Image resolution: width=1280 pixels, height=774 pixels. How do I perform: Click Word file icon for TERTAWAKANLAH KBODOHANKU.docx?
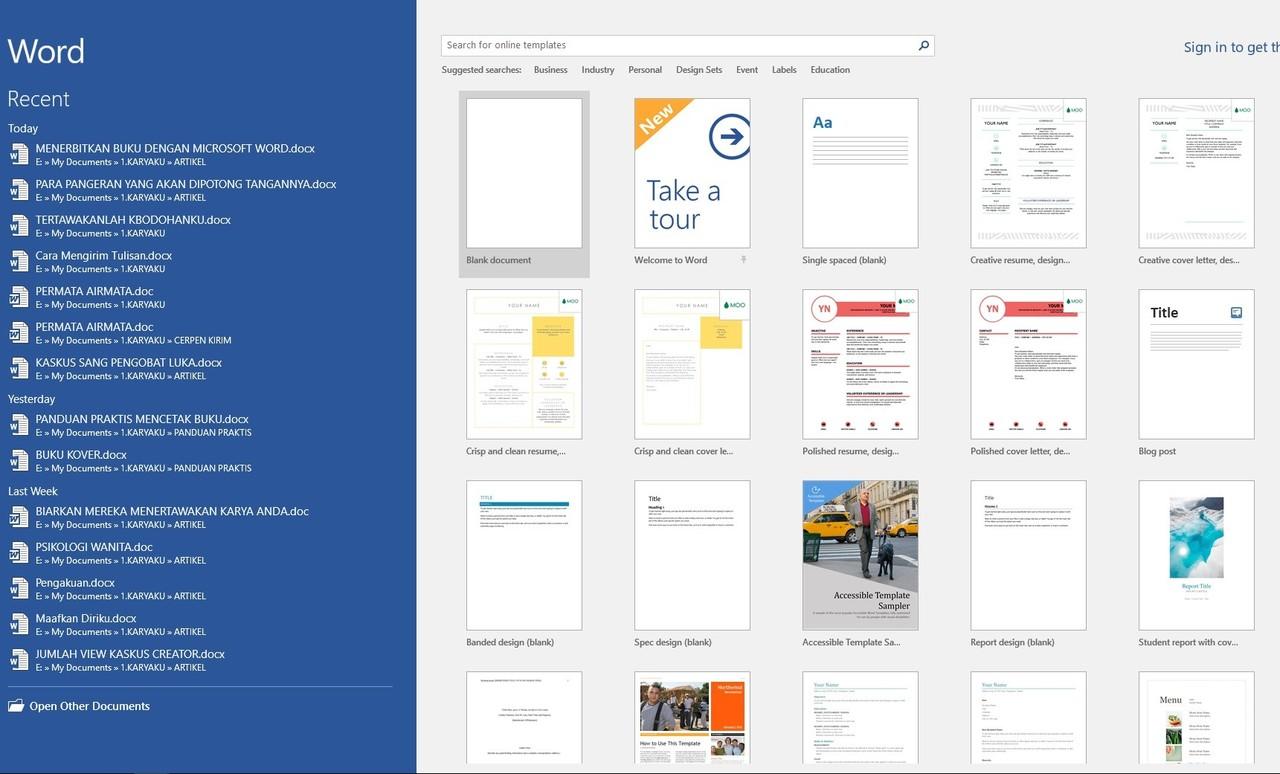pyautogui.click(x=19, y=226)
